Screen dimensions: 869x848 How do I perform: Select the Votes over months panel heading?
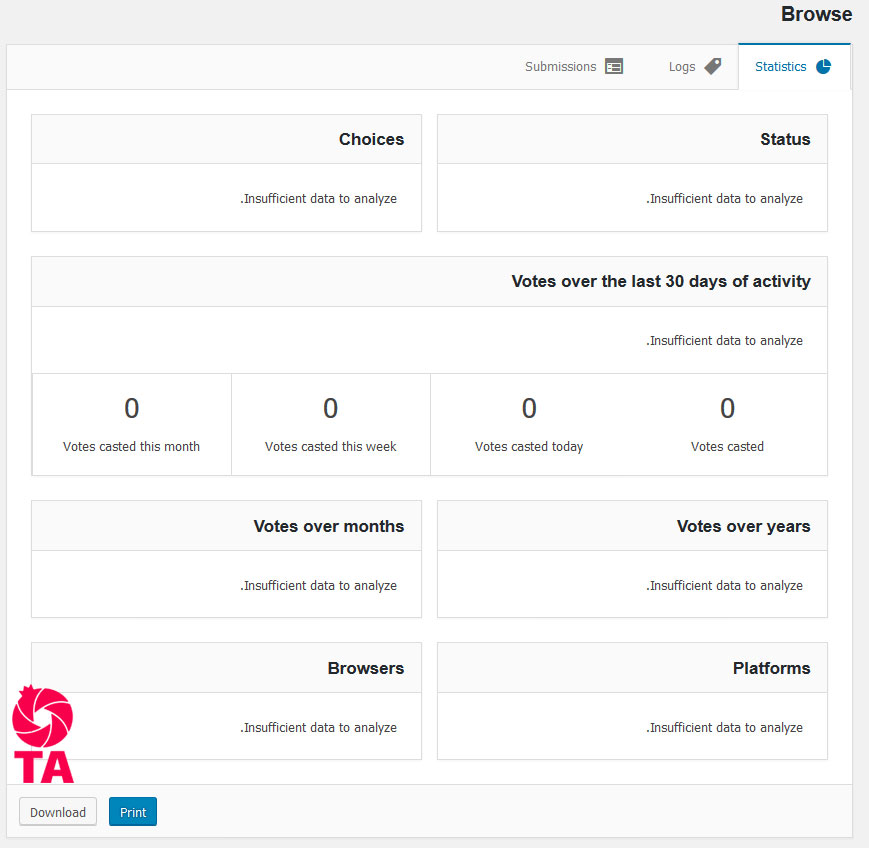tap(329, 527)
